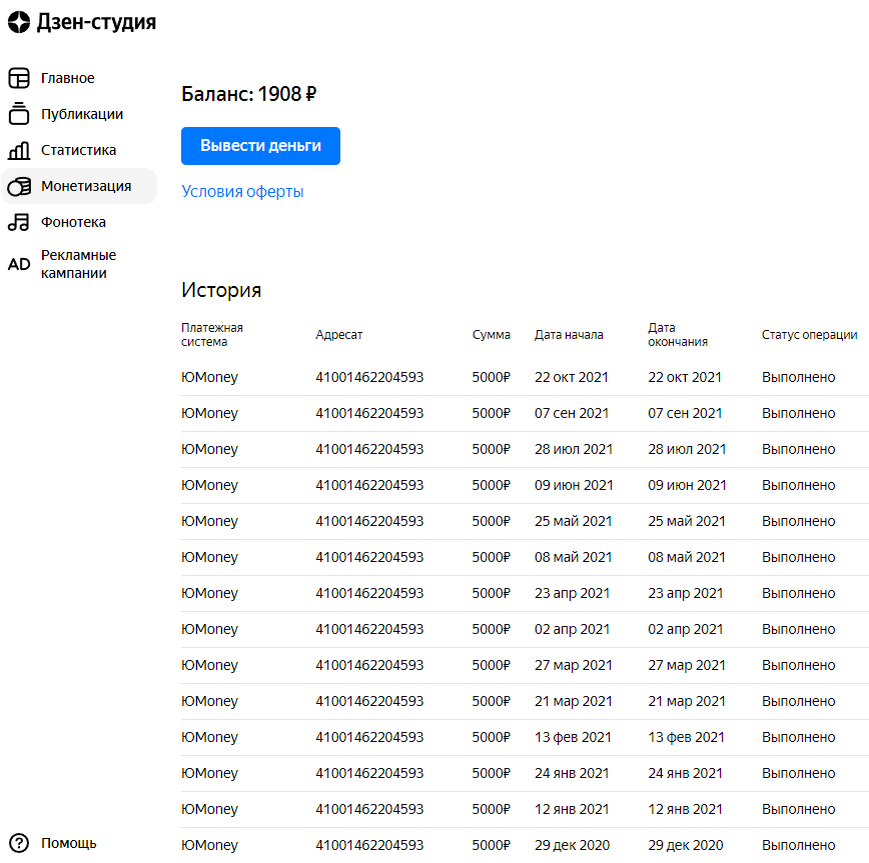Click start date 22 окт 2021
This screenshot has width=869, height=863.
571,377
